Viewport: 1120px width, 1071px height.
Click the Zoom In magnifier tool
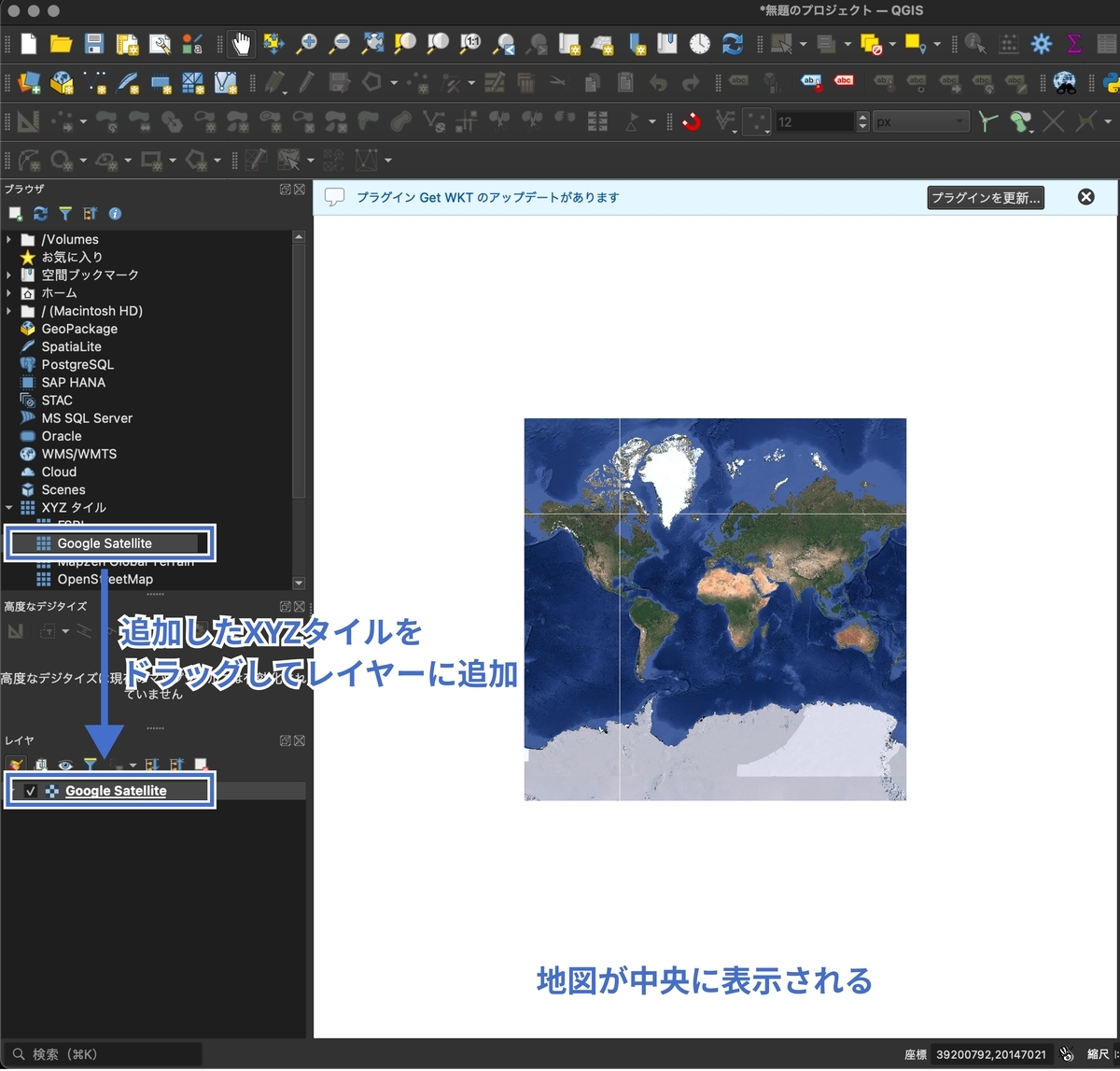306,43
